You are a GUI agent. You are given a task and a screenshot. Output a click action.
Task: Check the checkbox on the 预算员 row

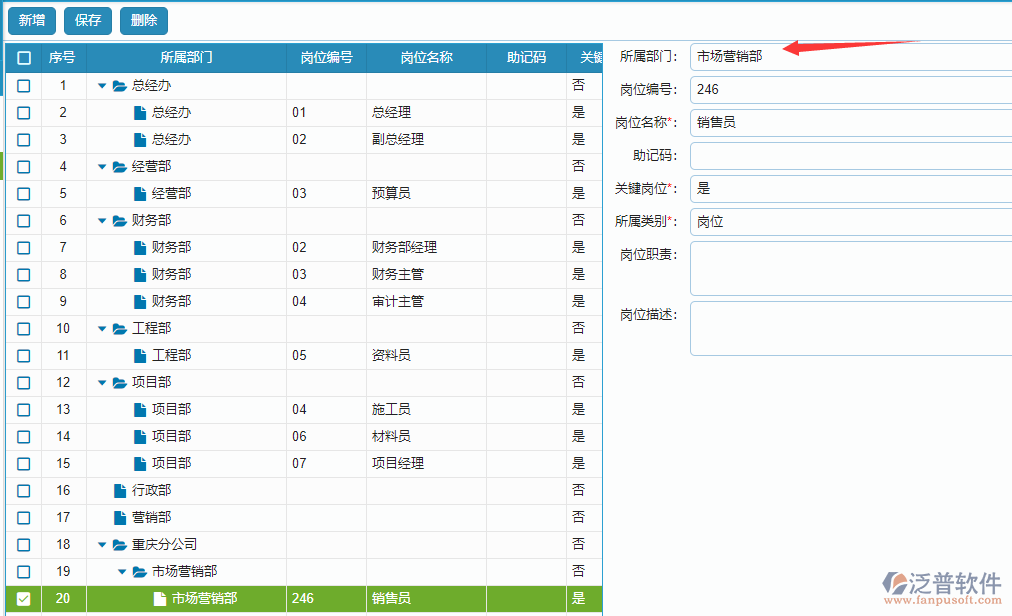23,193
